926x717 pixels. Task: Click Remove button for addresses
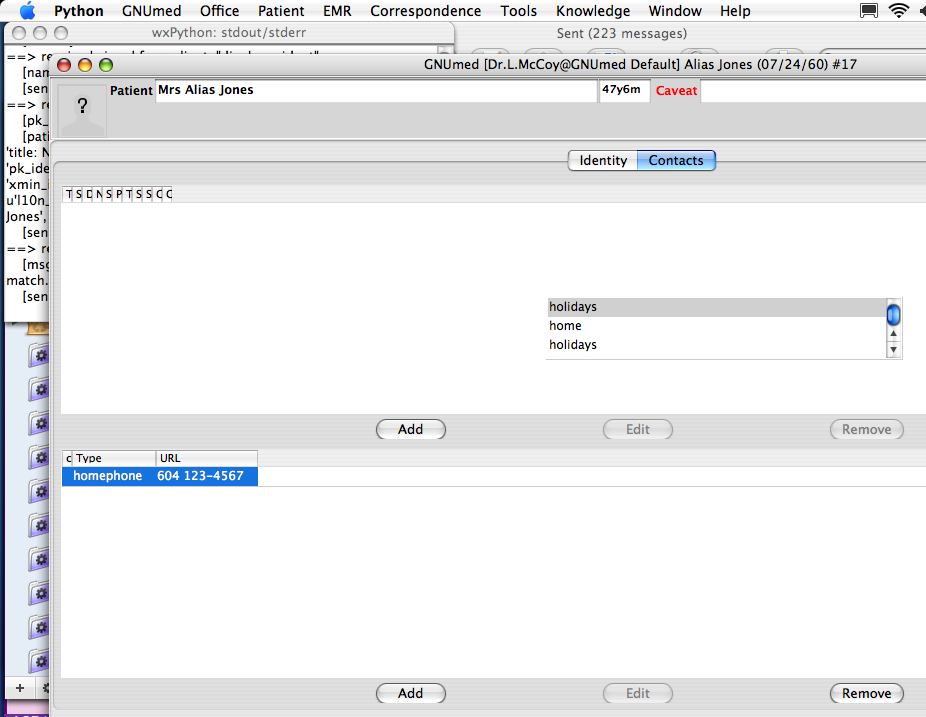click(866, 429)
